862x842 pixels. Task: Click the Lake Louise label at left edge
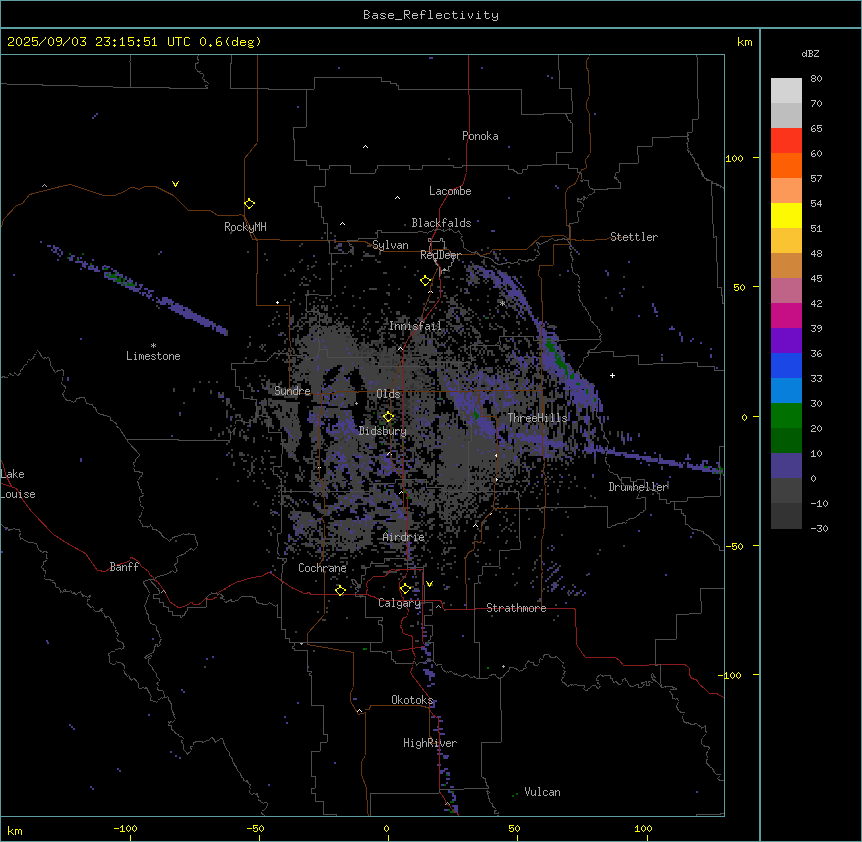coord(18,484)
